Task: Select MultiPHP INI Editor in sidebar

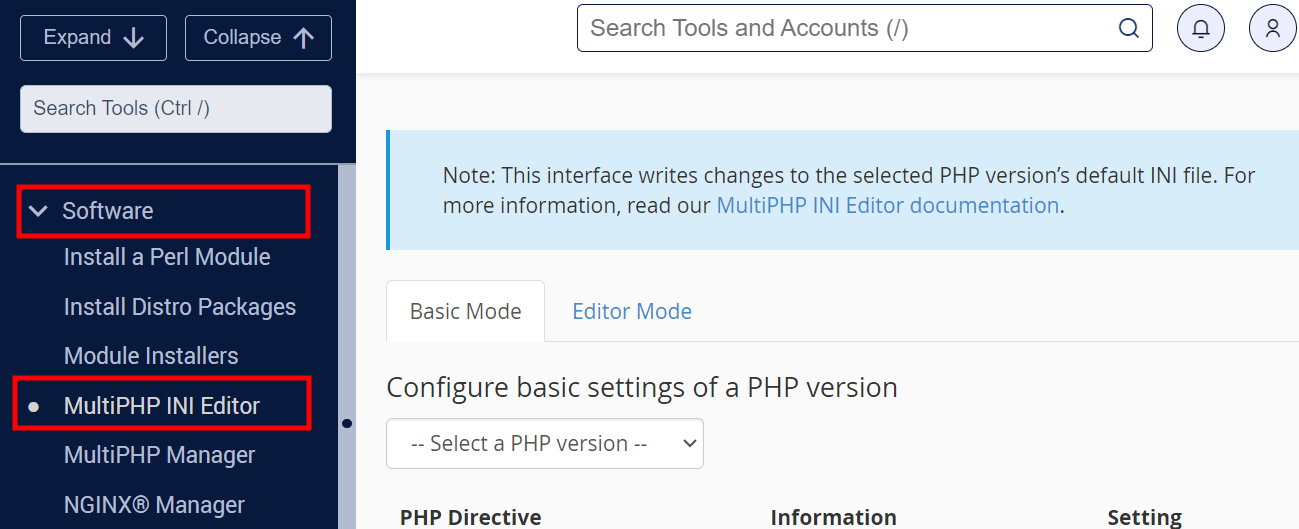Action: pos(162,406)
